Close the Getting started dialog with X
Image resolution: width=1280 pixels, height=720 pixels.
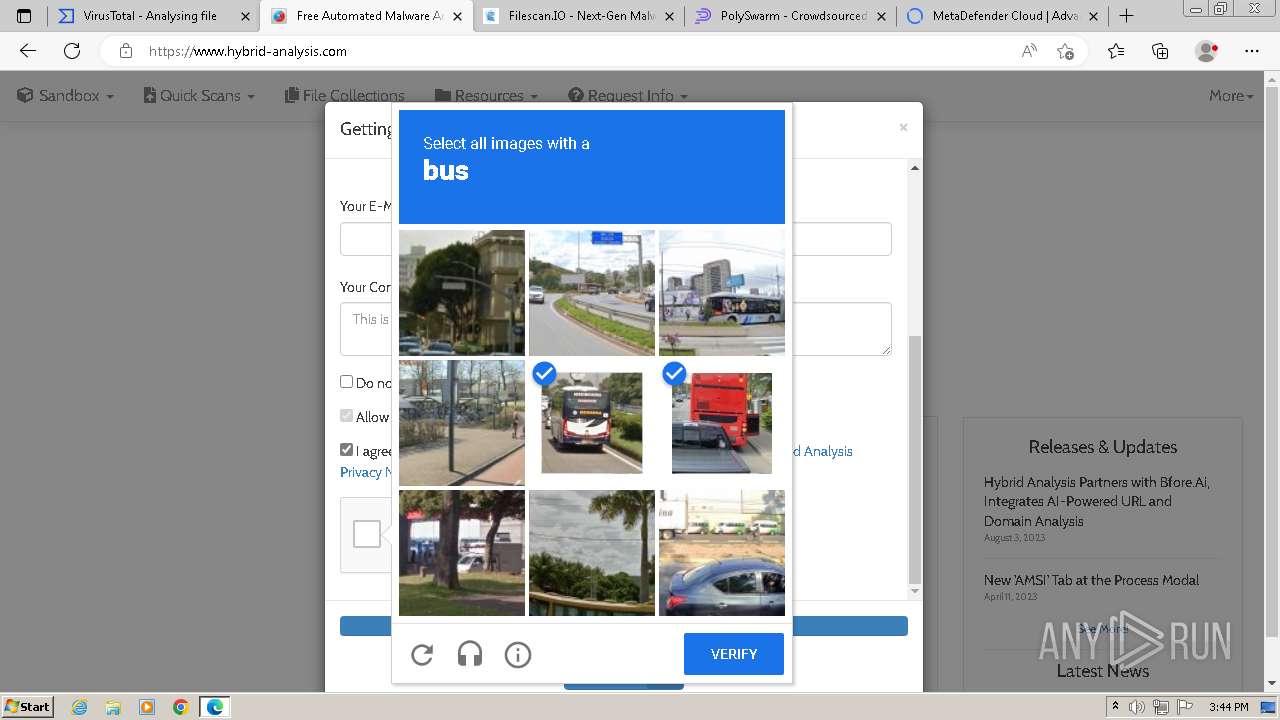pos(903,127)
